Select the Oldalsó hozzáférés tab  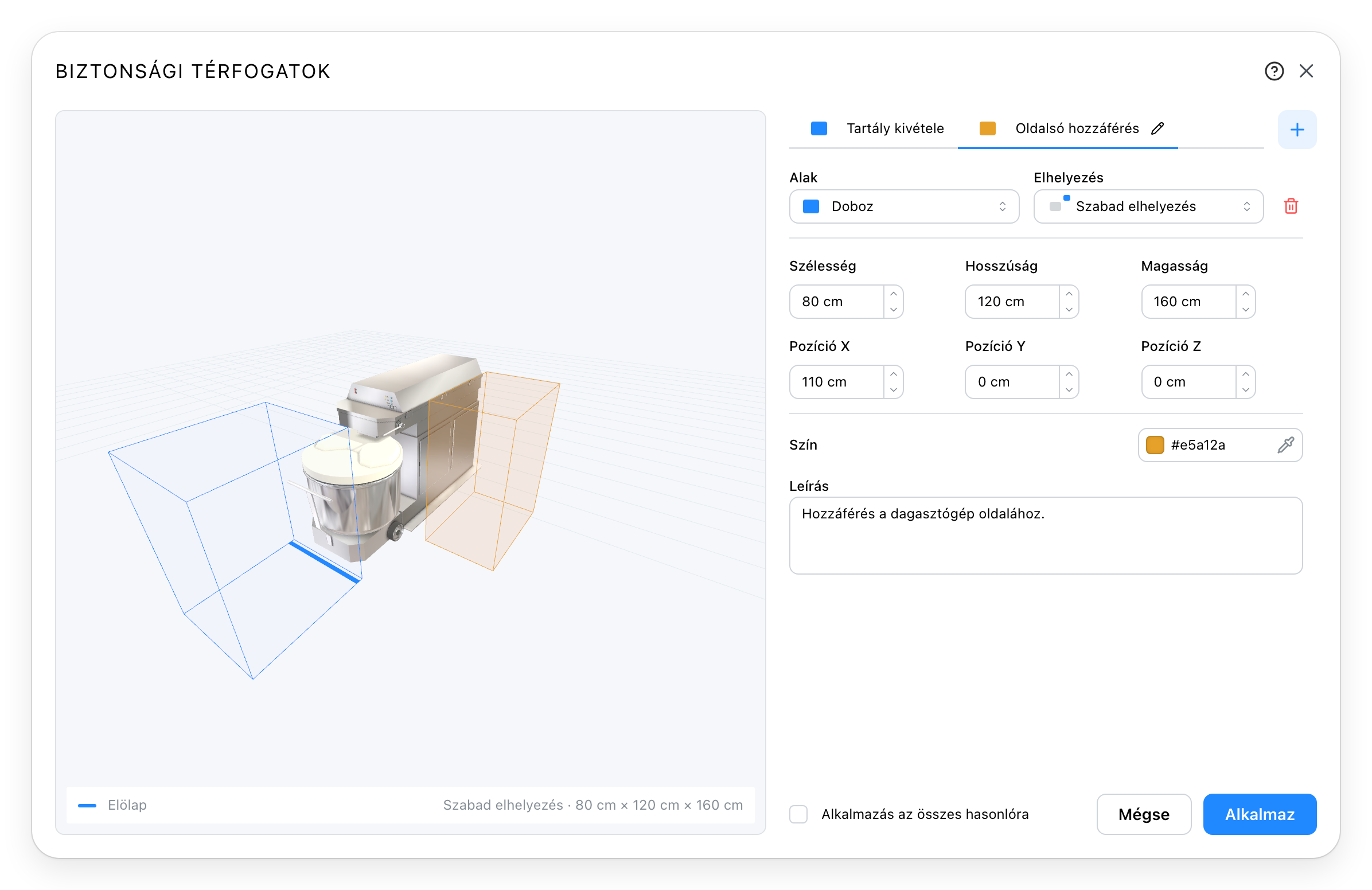click(x=1068, y=128)
